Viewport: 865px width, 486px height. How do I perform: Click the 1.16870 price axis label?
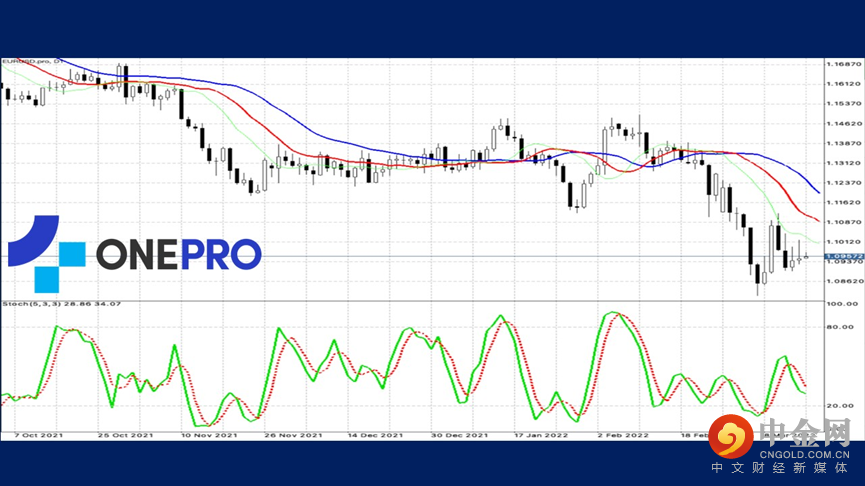[843, 65]
